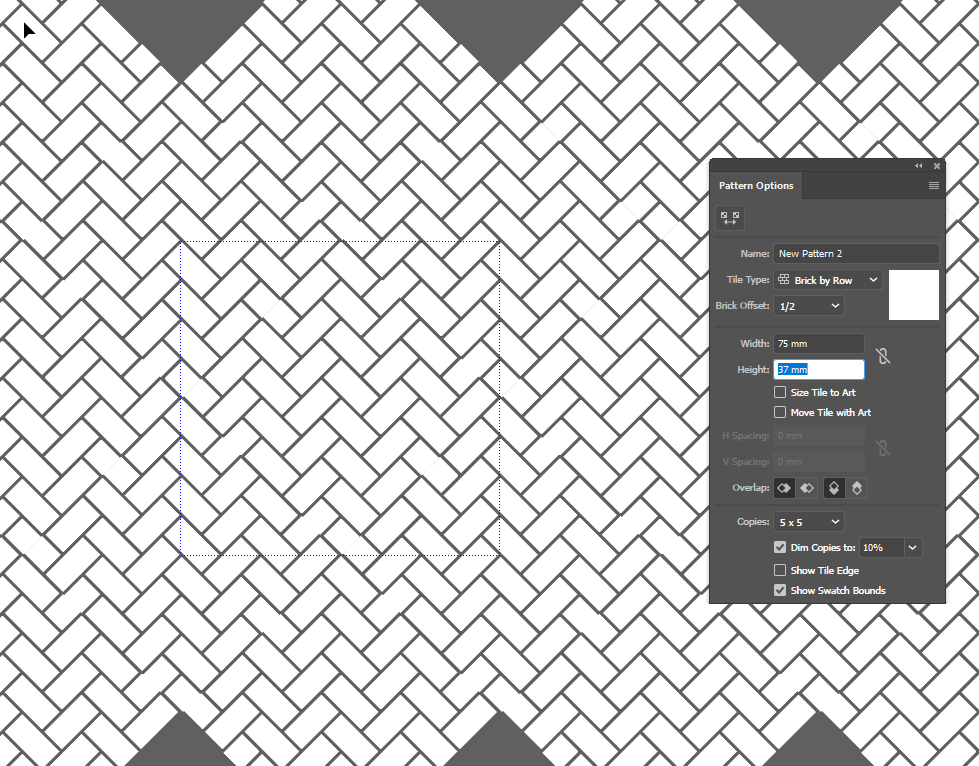Toggle the width and height proportion link

882,356
